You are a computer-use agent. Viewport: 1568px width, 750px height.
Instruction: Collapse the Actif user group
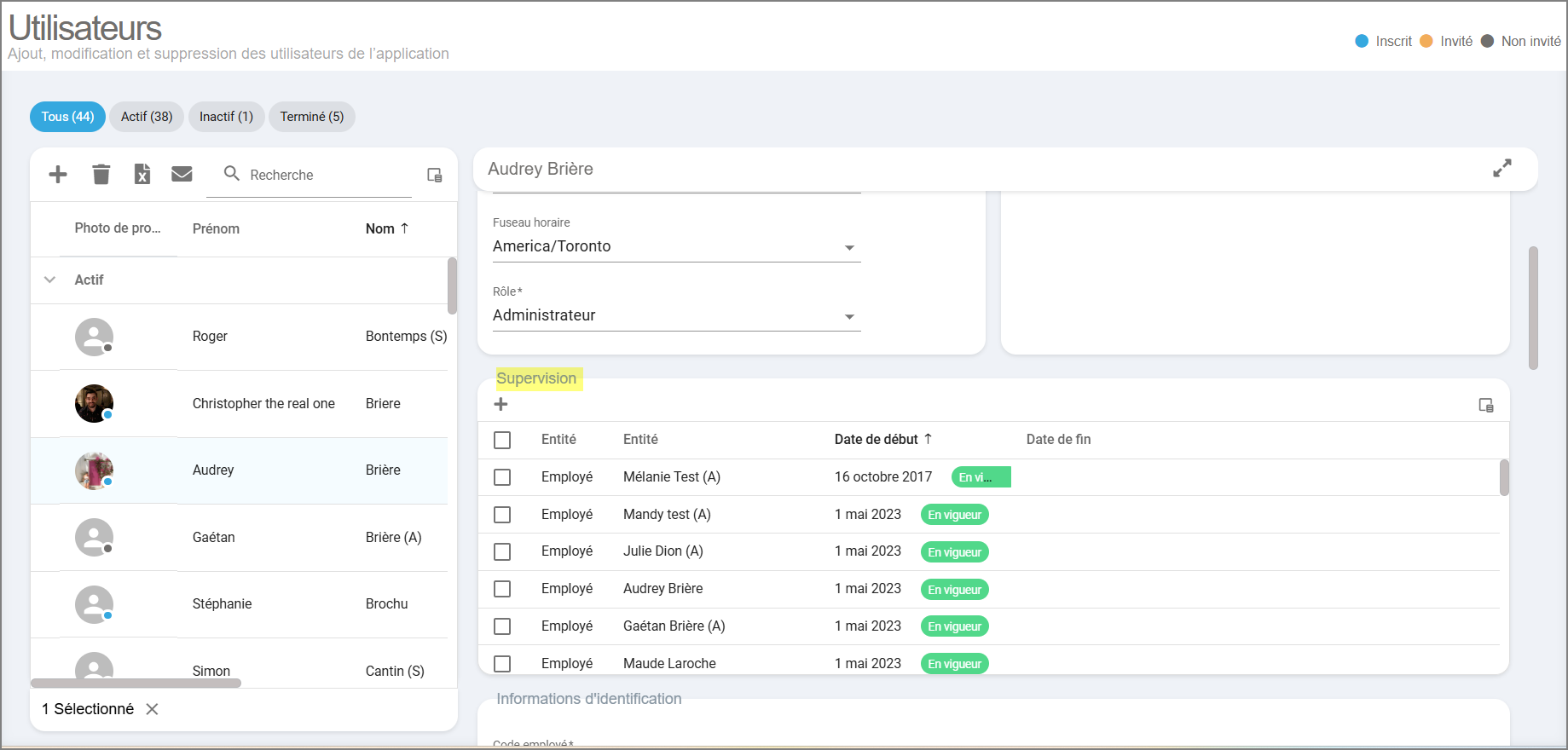pos(50,280)
